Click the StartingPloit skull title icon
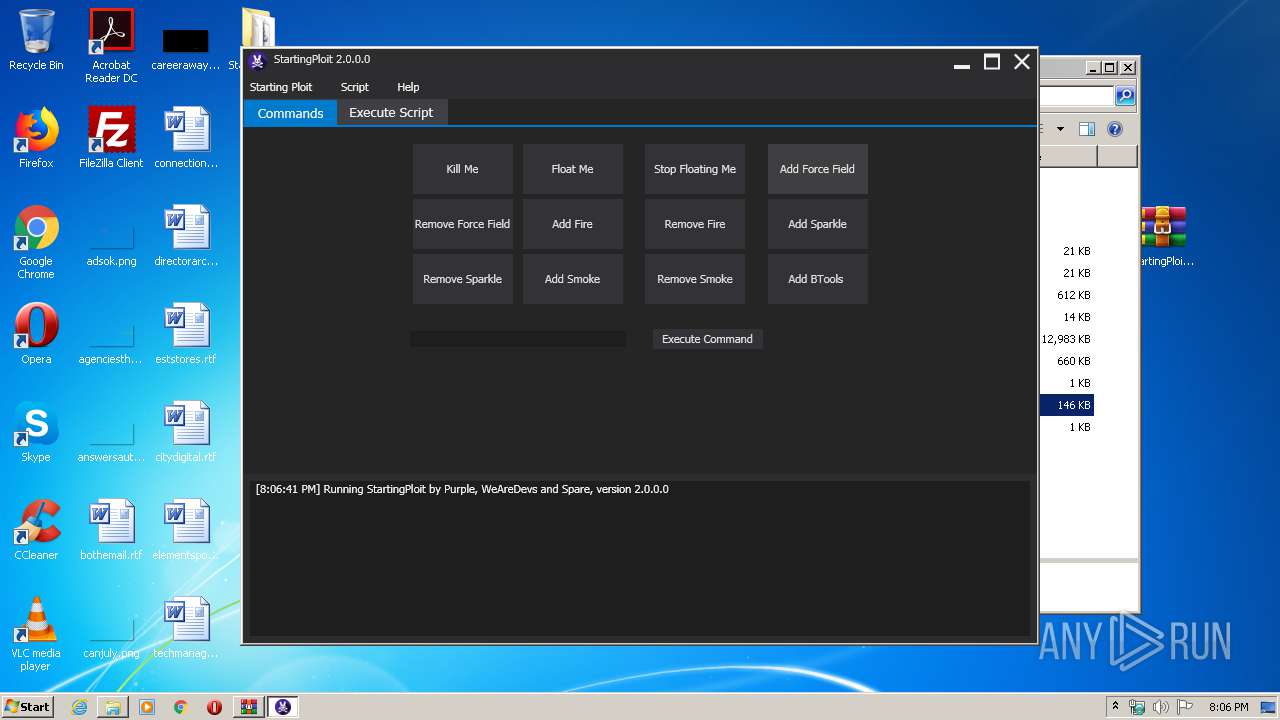 [x=257, y=60]
